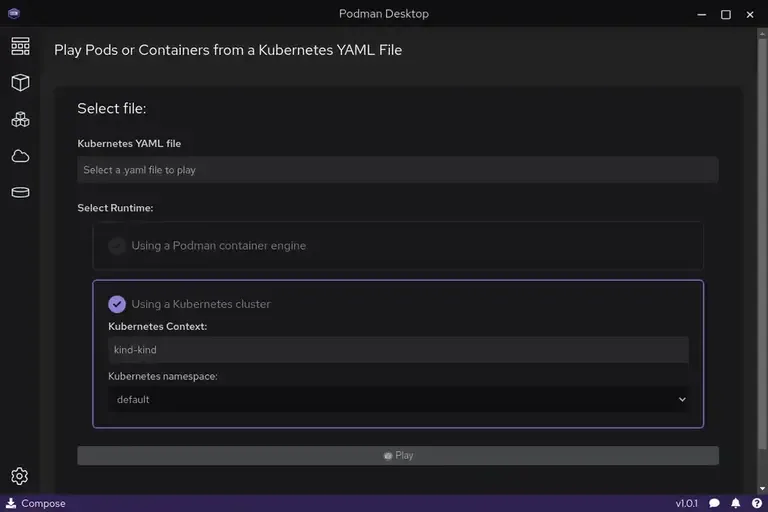Go to Containers via cube icon
Screen dimensions: 768x512
coord(20,83)
